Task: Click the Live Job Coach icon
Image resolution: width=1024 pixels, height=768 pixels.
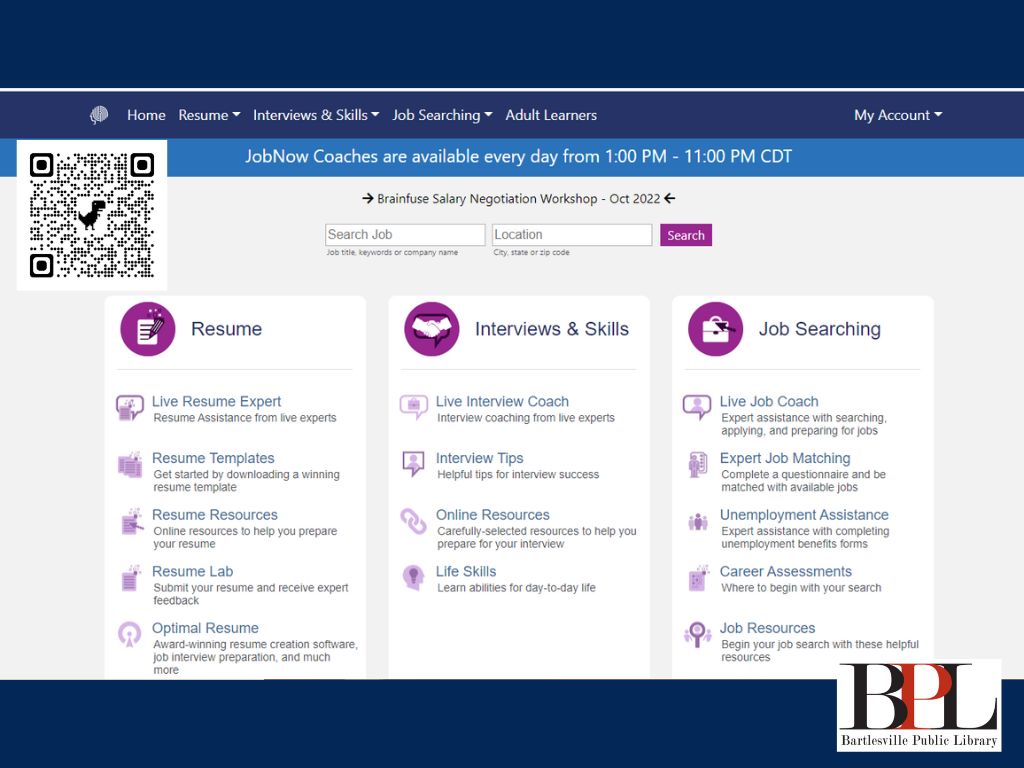Action: 697,407
